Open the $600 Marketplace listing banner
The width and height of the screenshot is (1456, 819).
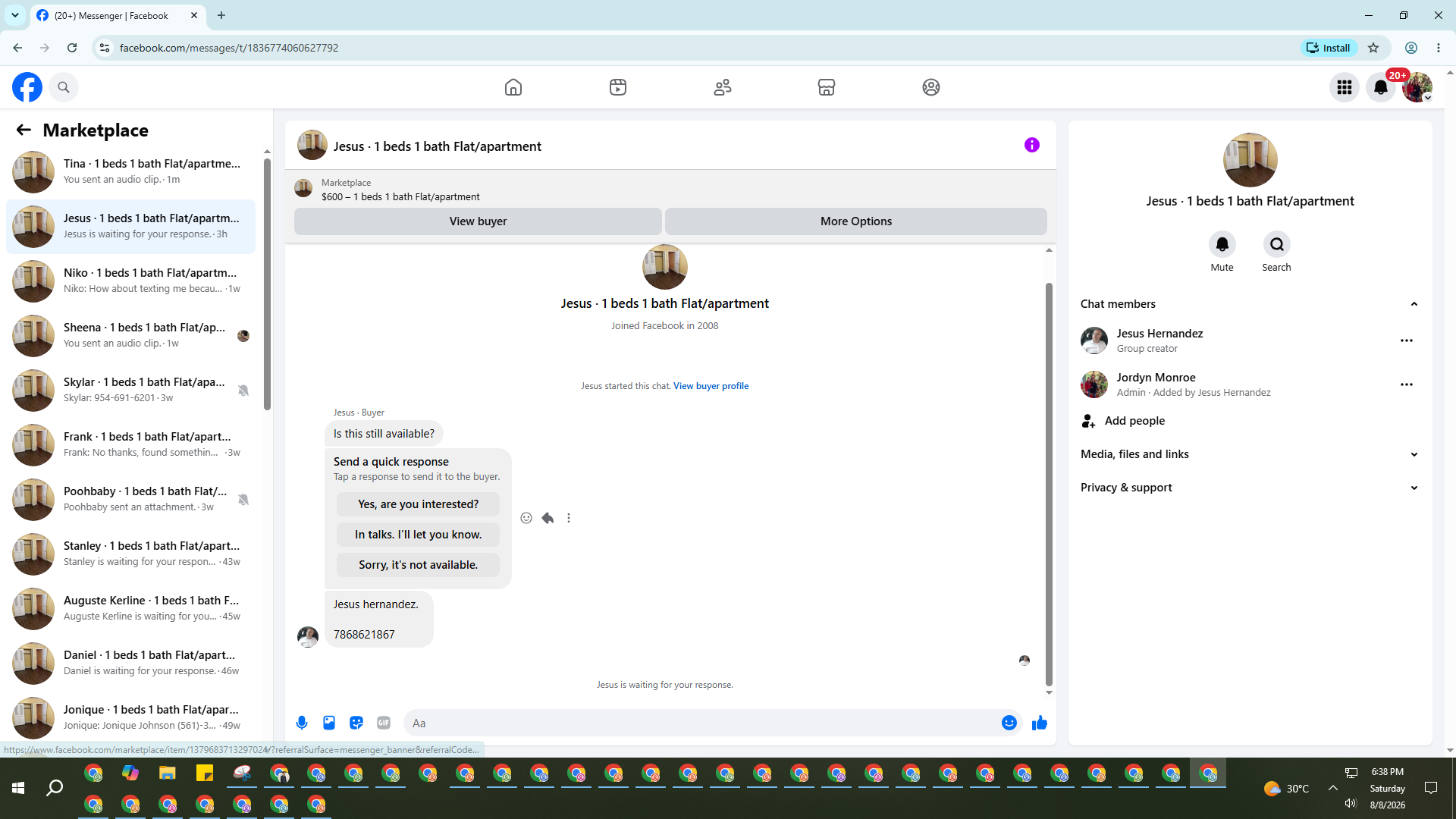pos(670,190)
